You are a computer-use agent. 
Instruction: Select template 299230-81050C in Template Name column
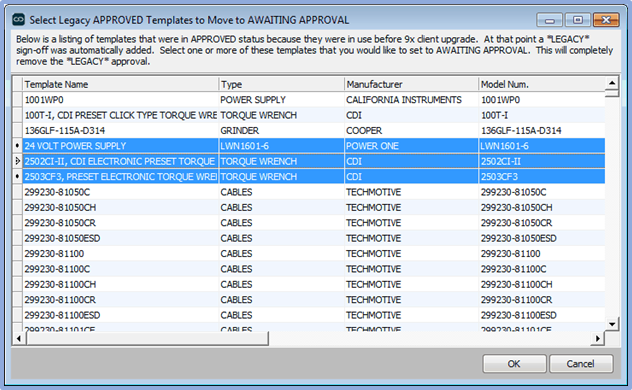[121, 192]
